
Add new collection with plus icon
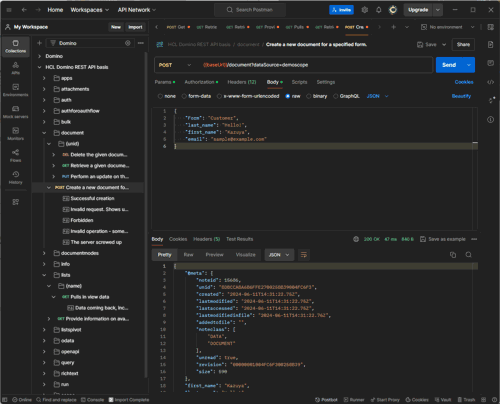(39, 43)
